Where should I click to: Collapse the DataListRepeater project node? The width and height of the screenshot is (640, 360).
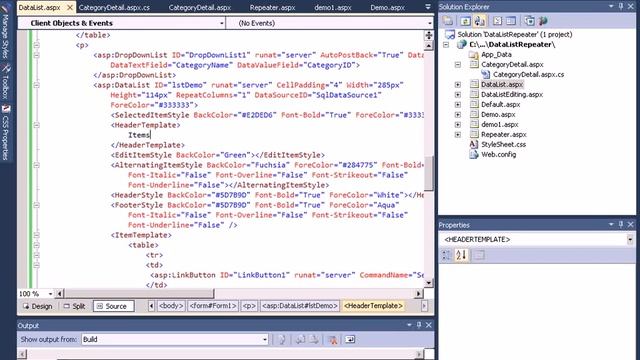pyautogui.click(x=447, y=44)
